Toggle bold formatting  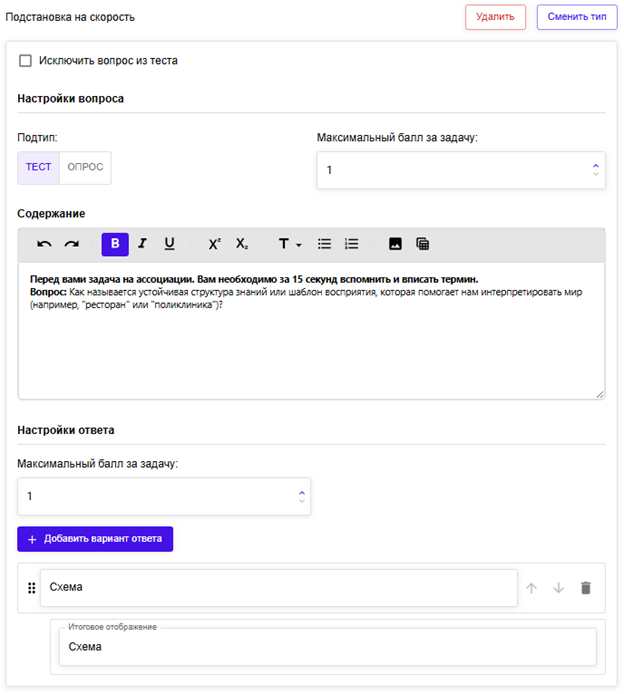coord(115,244)
